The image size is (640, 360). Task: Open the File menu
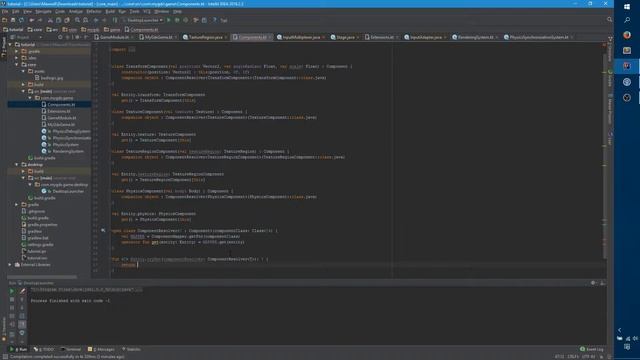pos(5,11)
